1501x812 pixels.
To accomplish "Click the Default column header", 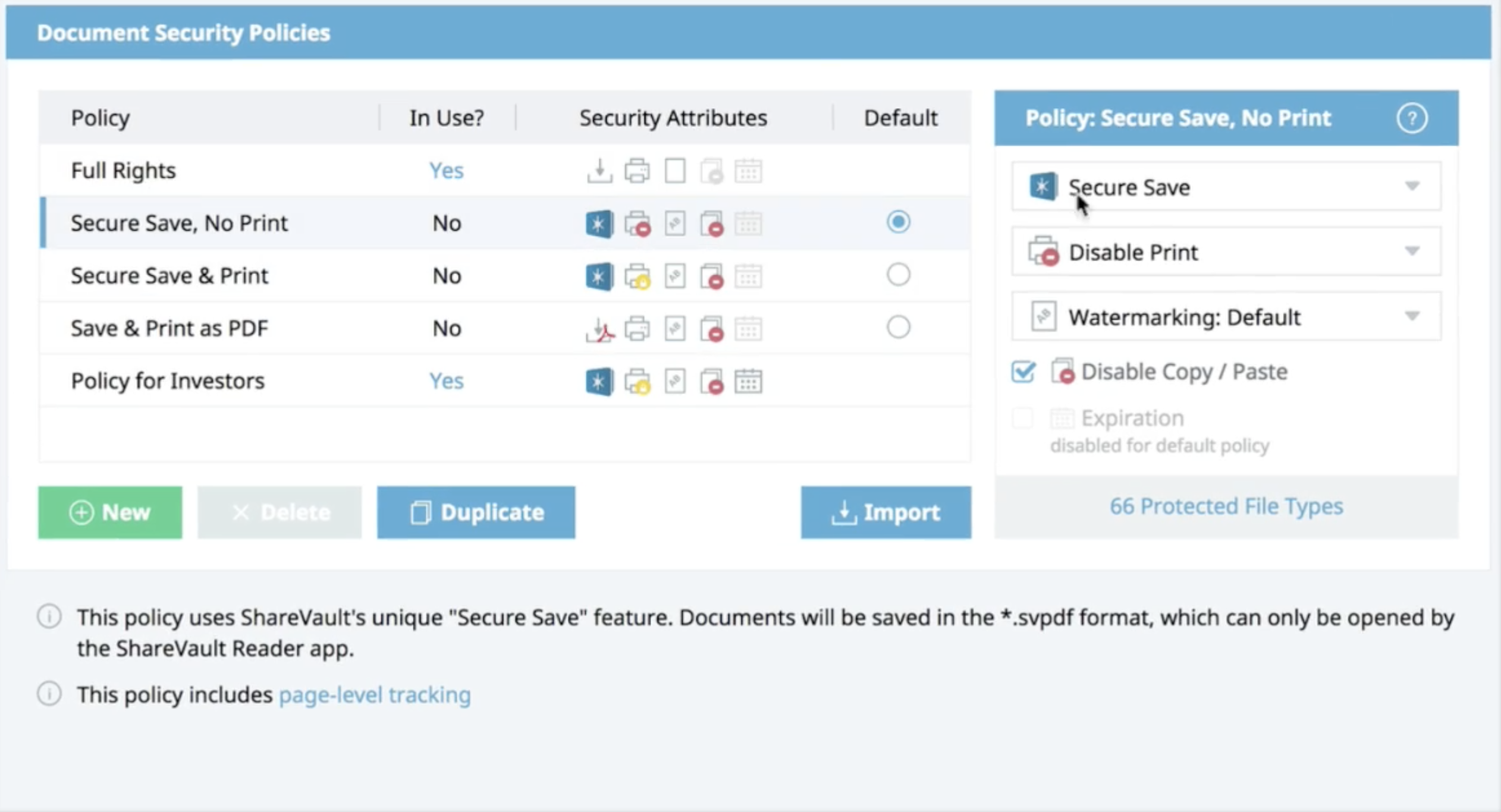I will pos(900,118).
